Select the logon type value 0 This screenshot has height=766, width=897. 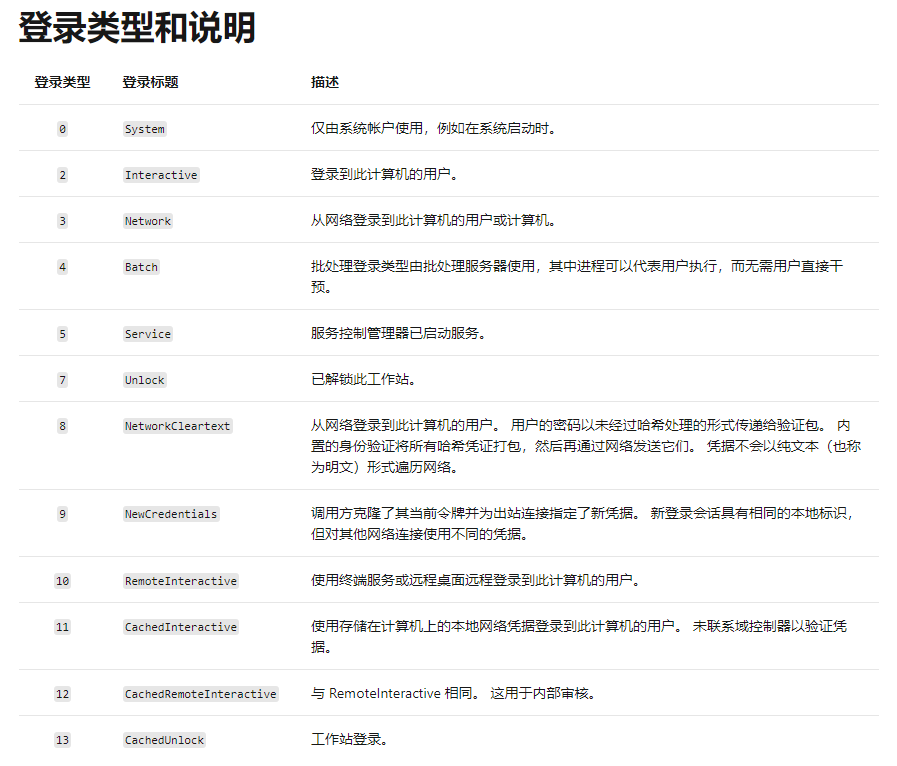pos(62,129)
